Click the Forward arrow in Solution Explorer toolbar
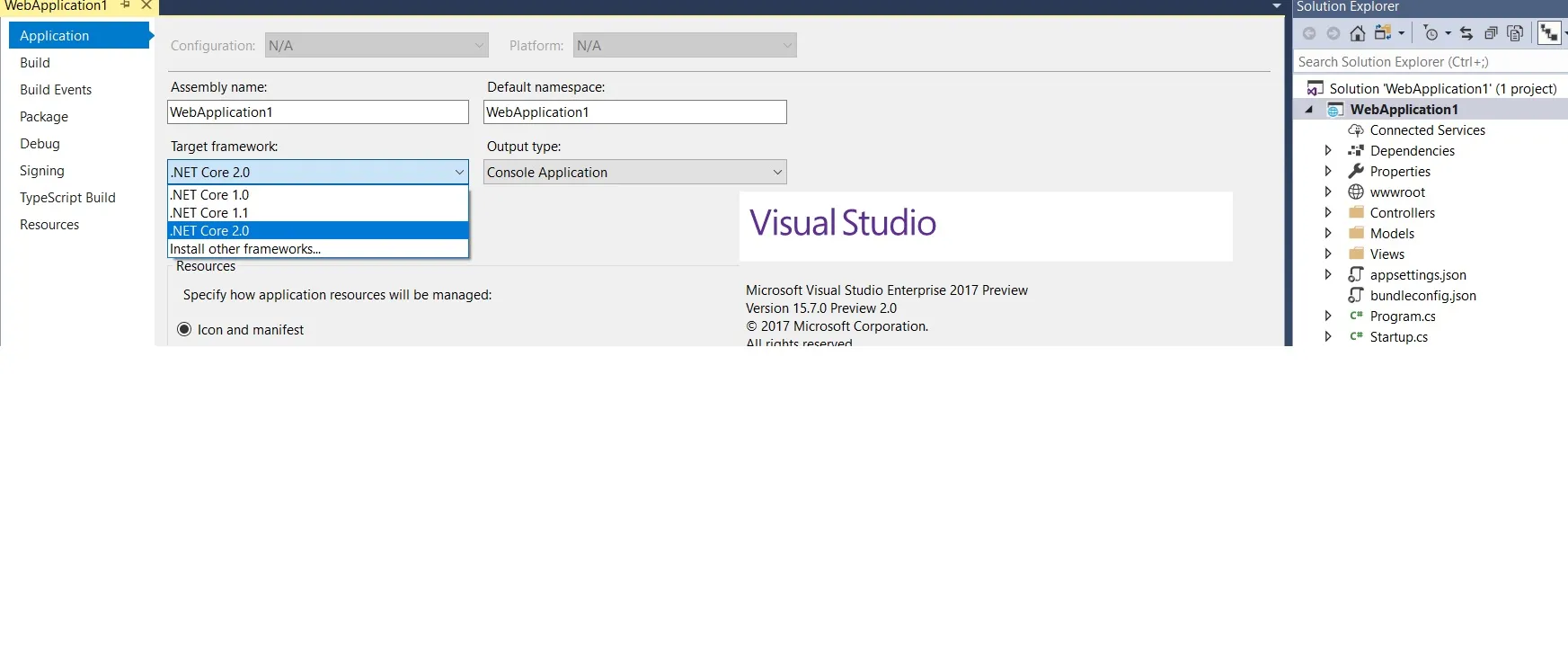 [x=1333, y=33]
